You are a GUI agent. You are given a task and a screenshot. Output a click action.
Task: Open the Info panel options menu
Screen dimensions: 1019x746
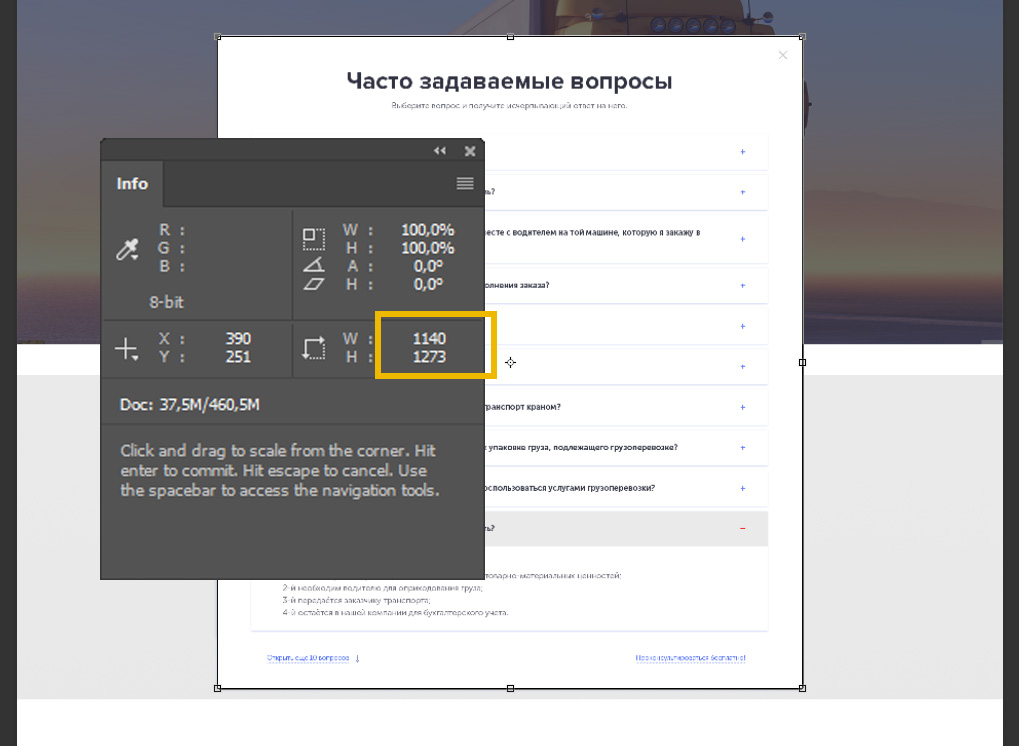tap(465, 183)
